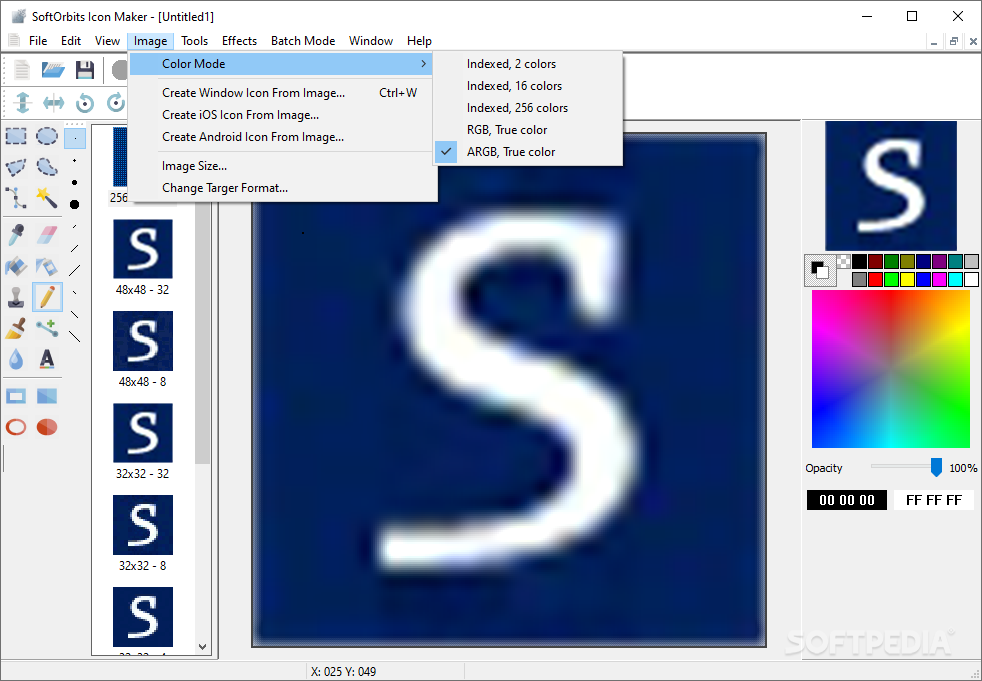Image resolution: width=982 pixels, height=681 pixels.
Task: Select the Paint bucket fill tool
Action: (x=16, y=266)
